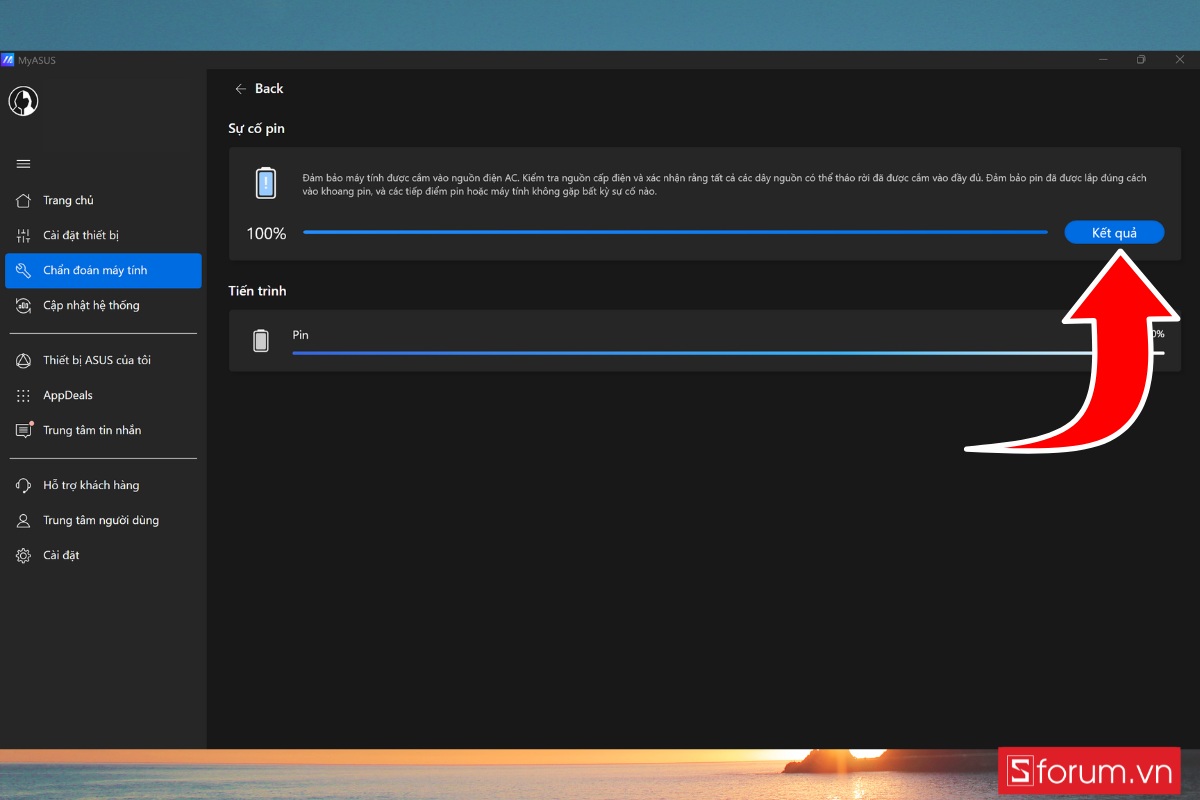
Task: Click the battery instructions paragraph text
Action: 724,184
